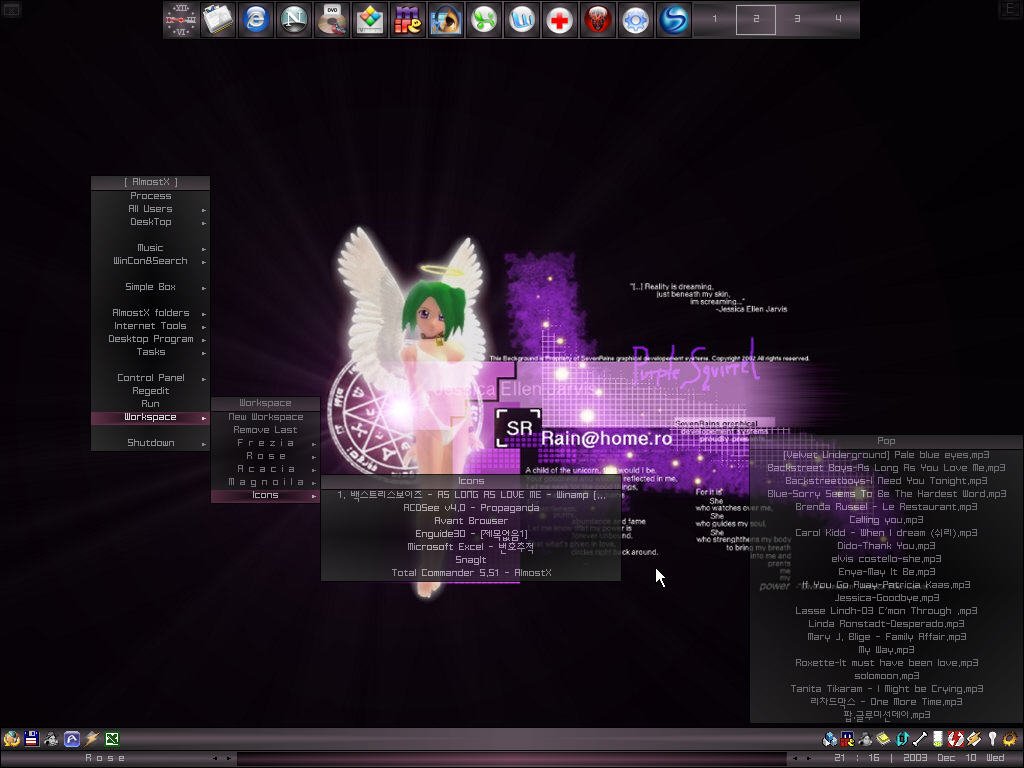Select ACDSee v4.0 - Propaganda entry
Image resolution: width=1024 pixels, height=768 pixels.
471,508
